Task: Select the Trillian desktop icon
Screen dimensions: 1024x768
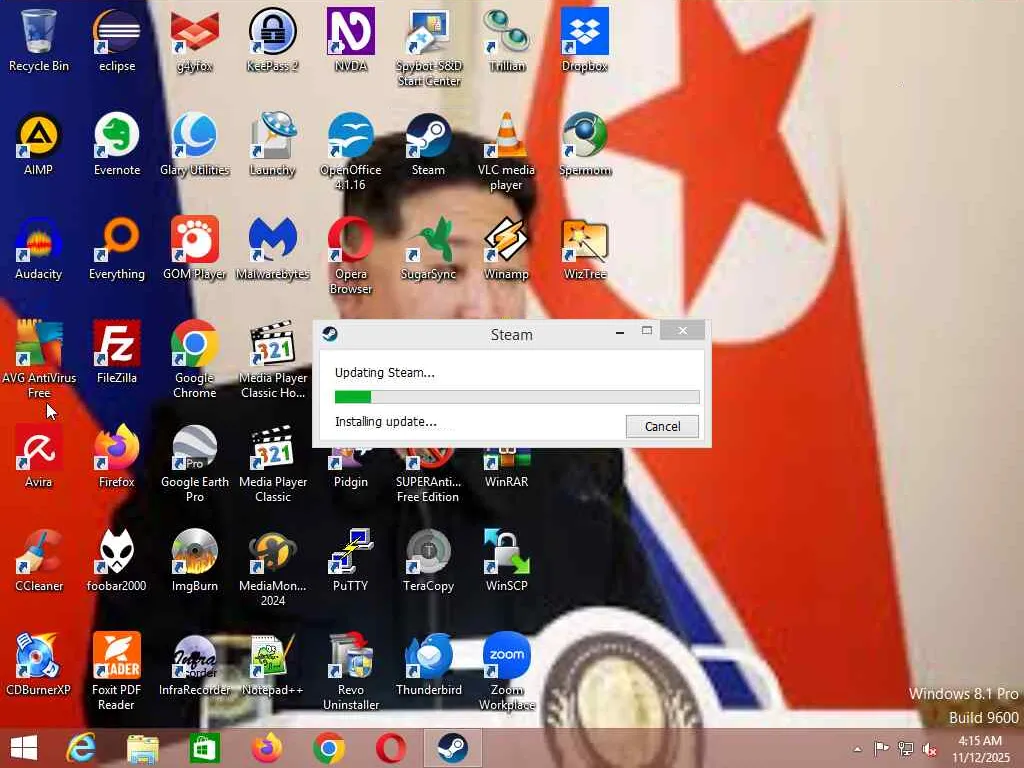Action: coord(506,40)
